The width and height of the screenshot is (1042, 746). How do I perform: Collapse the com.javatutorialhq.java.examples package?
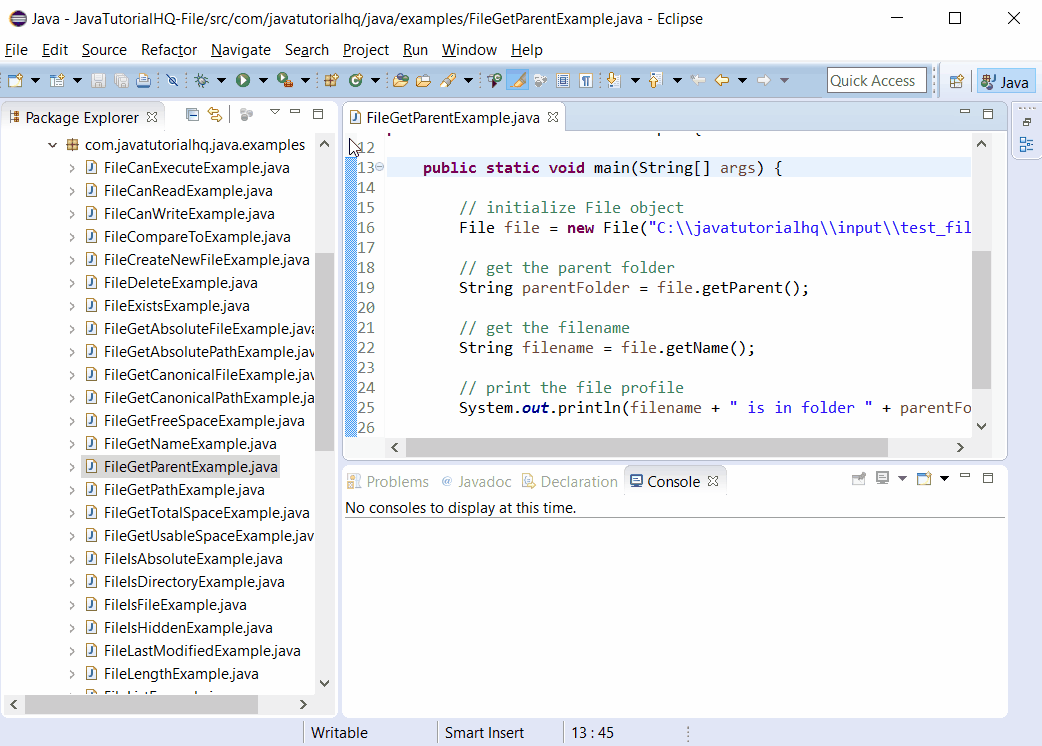point(53,144)
